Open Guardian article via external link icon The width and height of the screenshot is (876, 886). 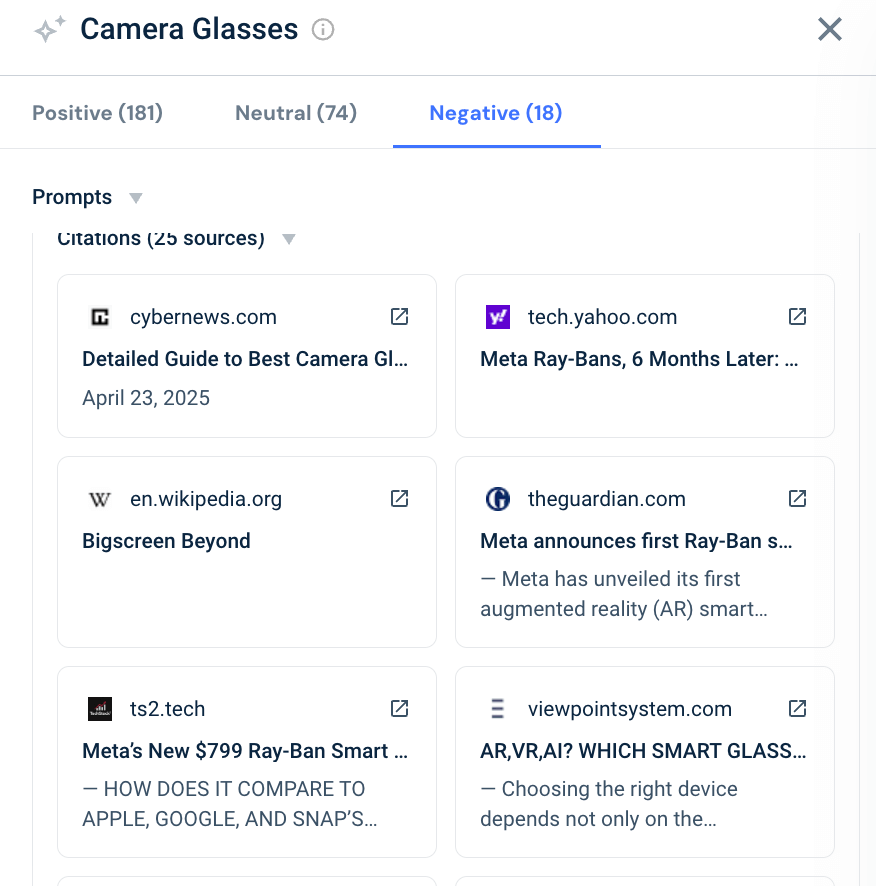(797, 498)
